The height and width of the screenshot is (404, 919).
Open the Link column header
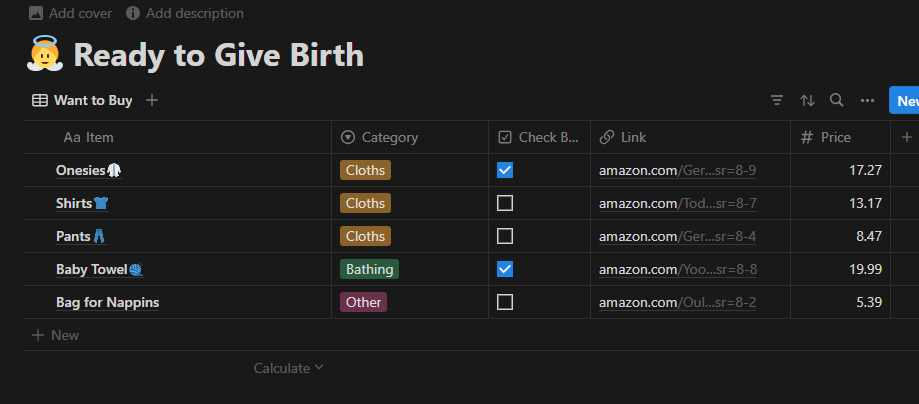coord(633,137)
